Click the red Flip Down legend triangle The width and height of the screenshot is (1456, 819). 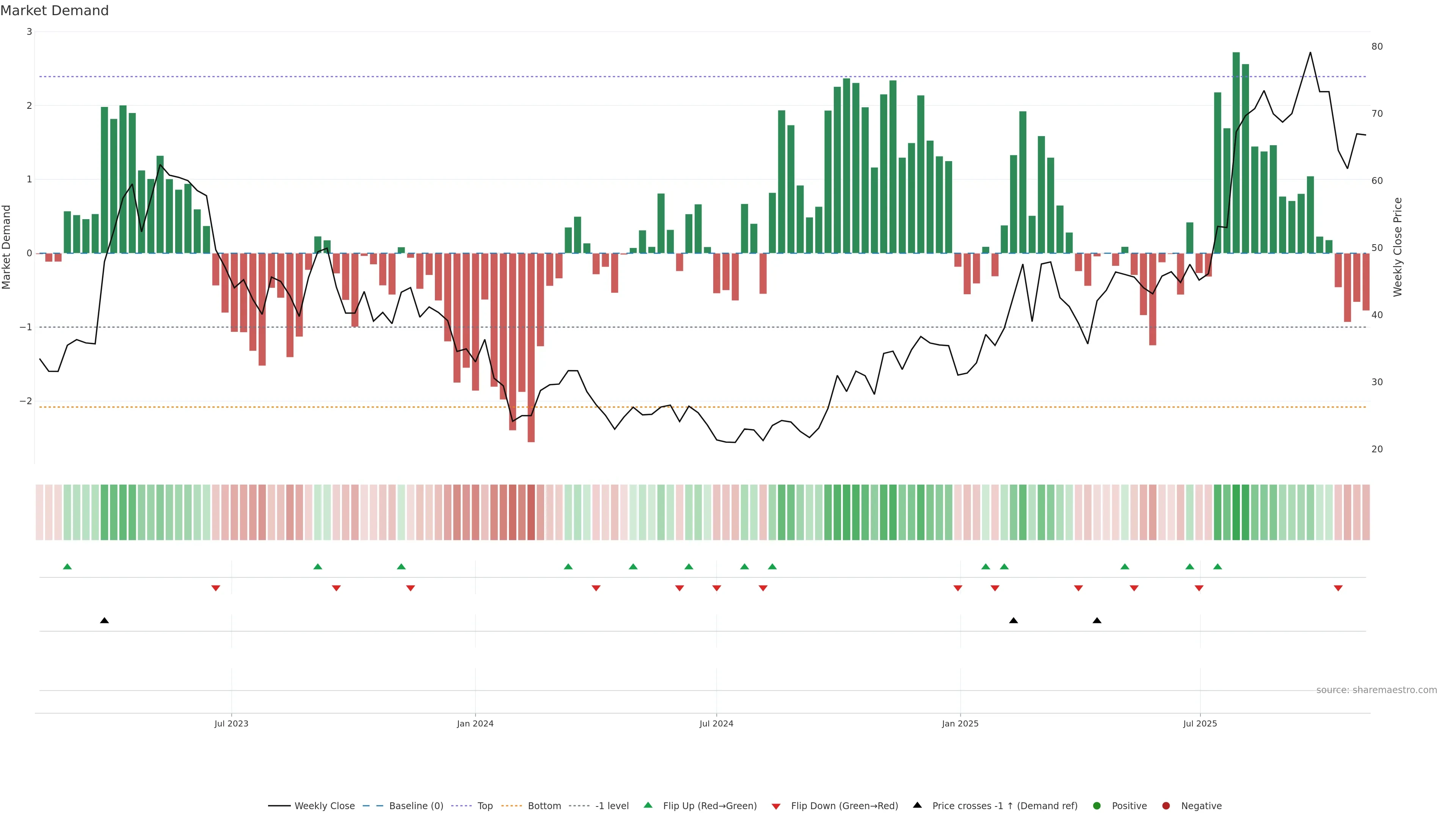click(x=776, y=806)
